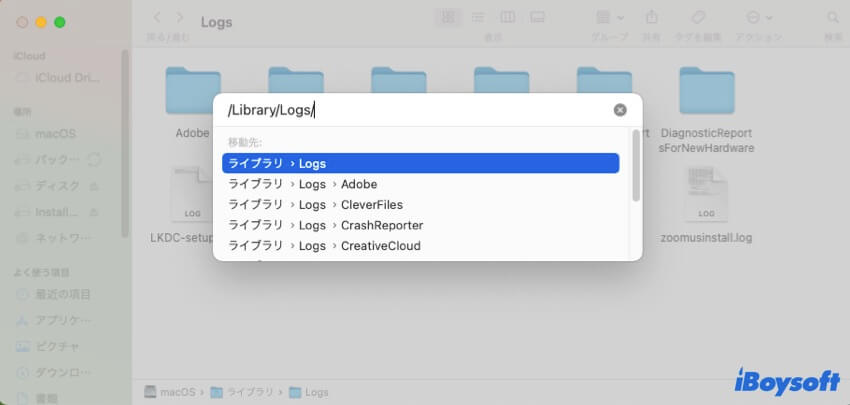The width and height of the screenshot is (850, 405).
Task: Switch to column view
Action: [x=507, y=17]
